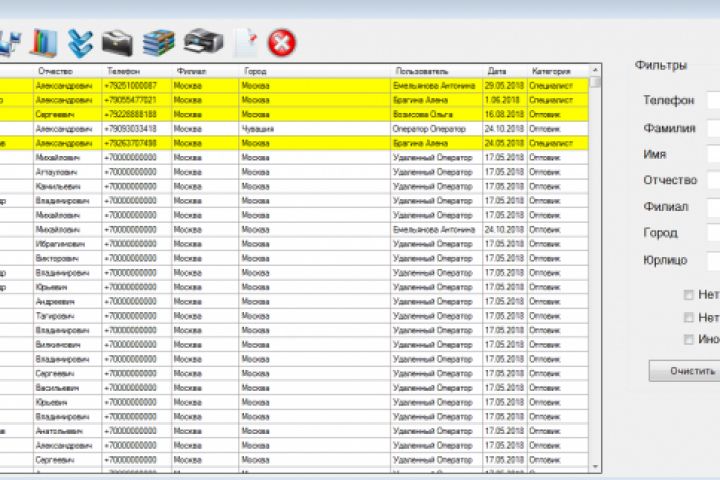Select phone cell +79093033418
The width and height of the screenshot is (720, 480).
pos(136,129)
